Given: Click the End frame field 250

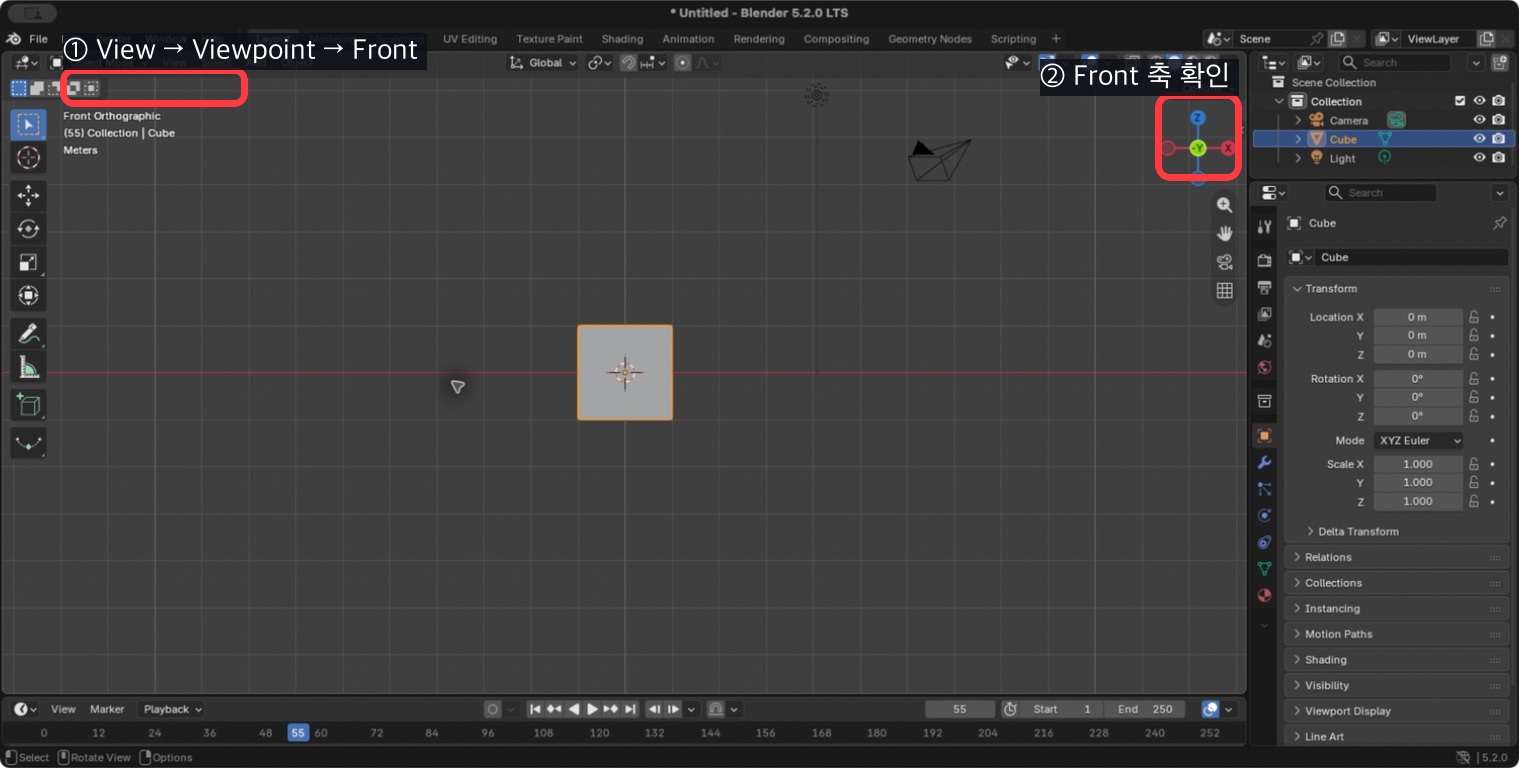Looking at the screenshot, I should pyautogui.click(x=1145, y=709).
